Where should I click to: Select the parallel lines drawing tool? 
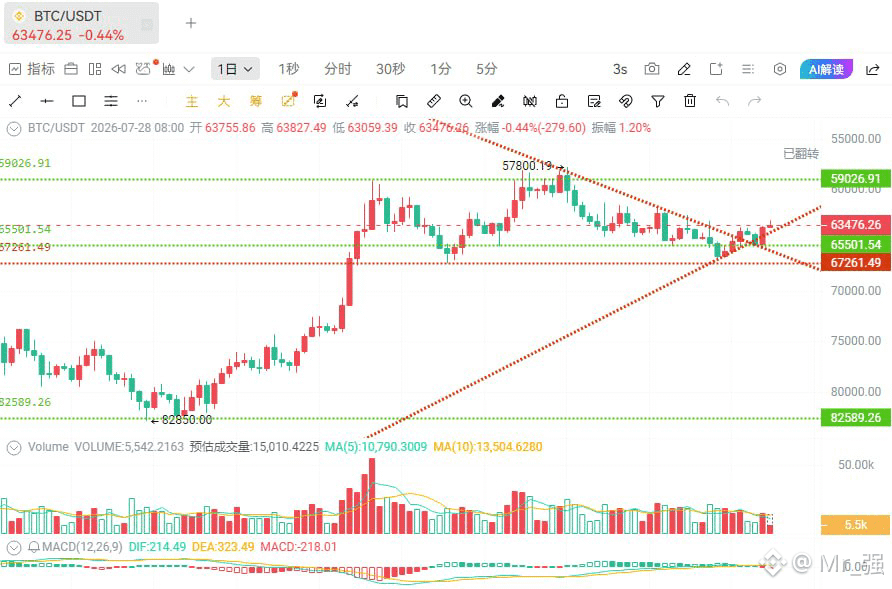point(111,101)
